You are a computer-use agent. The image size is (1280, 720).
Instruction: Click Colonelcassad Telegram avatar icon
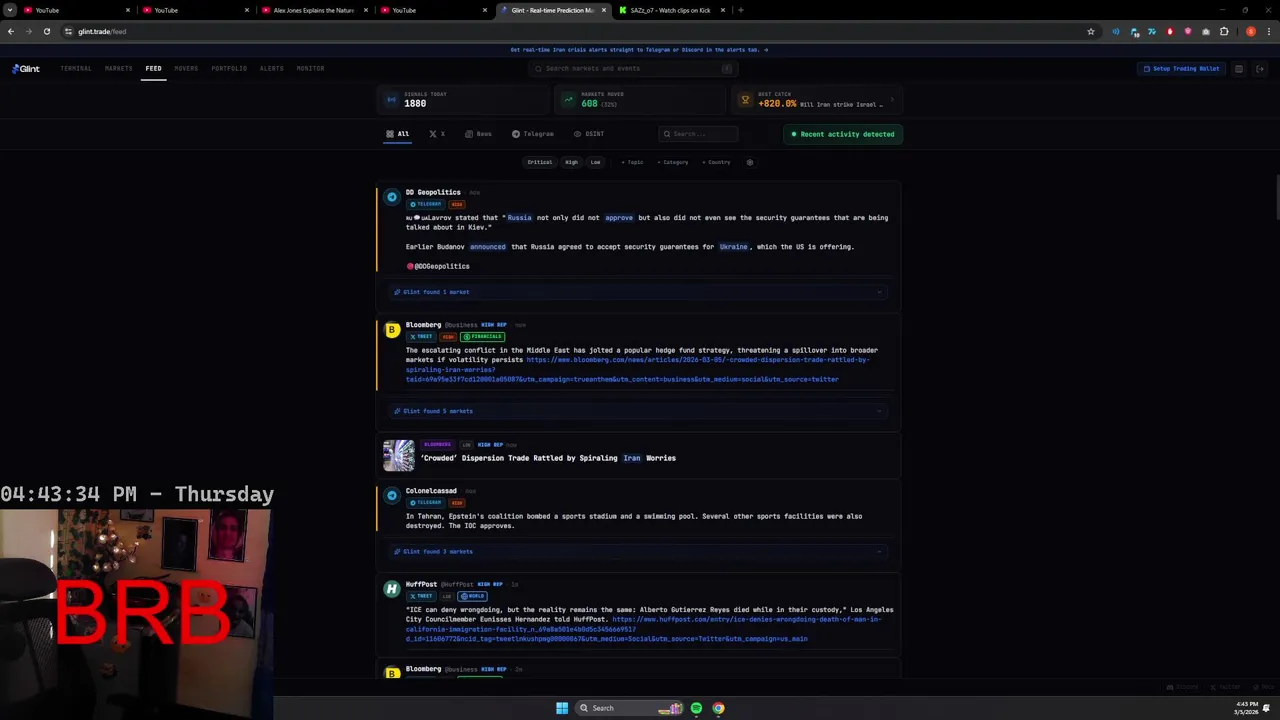(x=392, y=495)
